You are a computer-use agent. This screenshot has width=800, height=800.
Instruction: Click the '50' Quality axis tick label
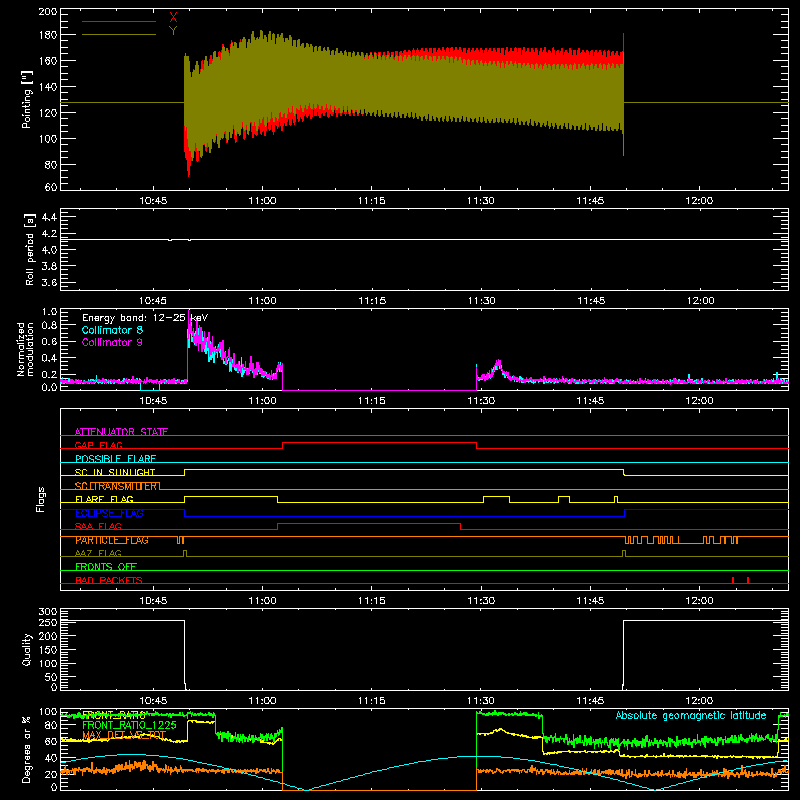click(x=51, y=677)
